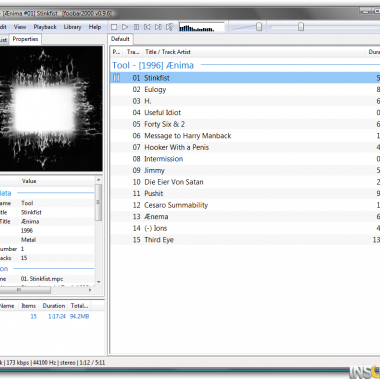Image resolution: width=380 pixels, height=380 pixels.
Task: Click the Stop playback button
Action: tap(114, 27)
